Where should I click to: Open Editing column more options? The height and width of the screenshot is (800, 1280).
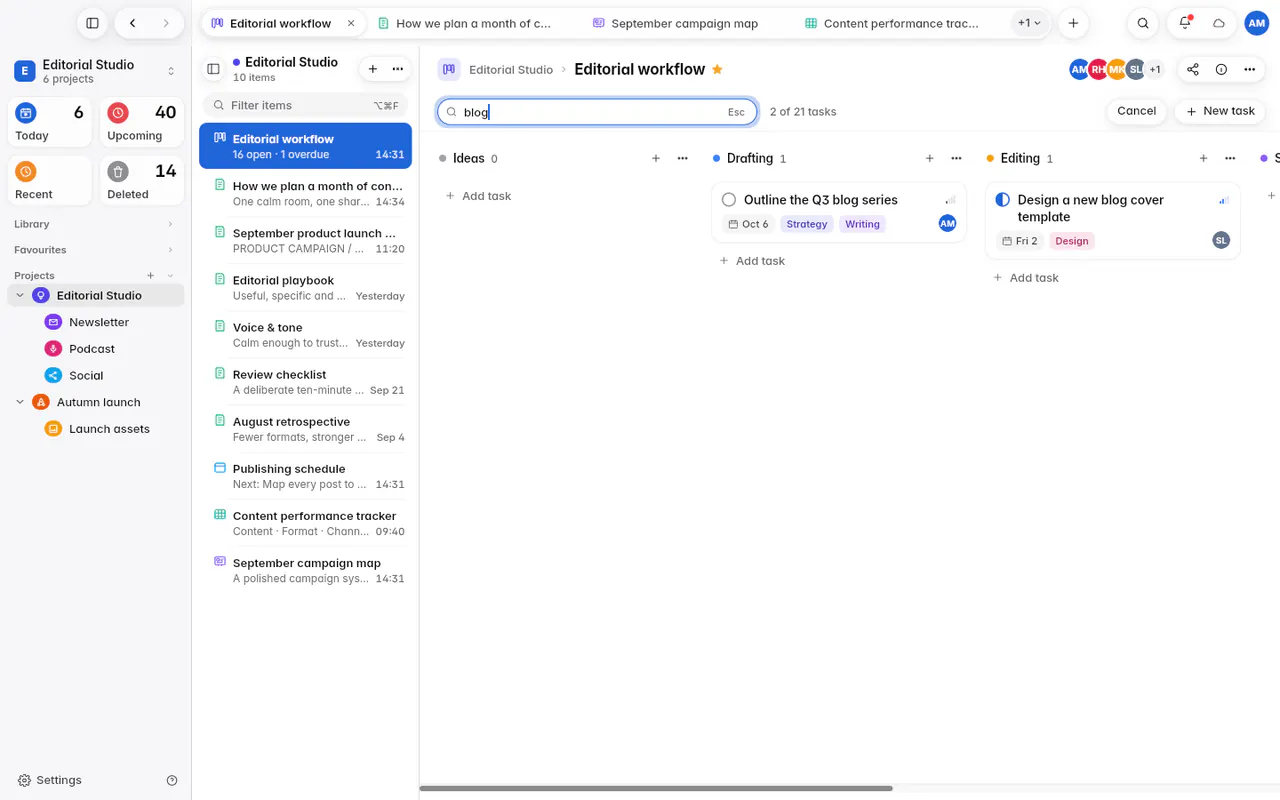(x=1230, y=158)
